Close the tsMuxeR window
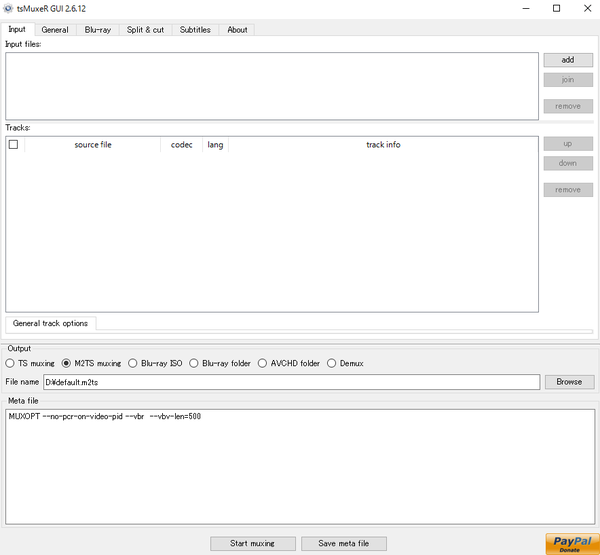Screen dimensions: 600x555 pos(588,8)
